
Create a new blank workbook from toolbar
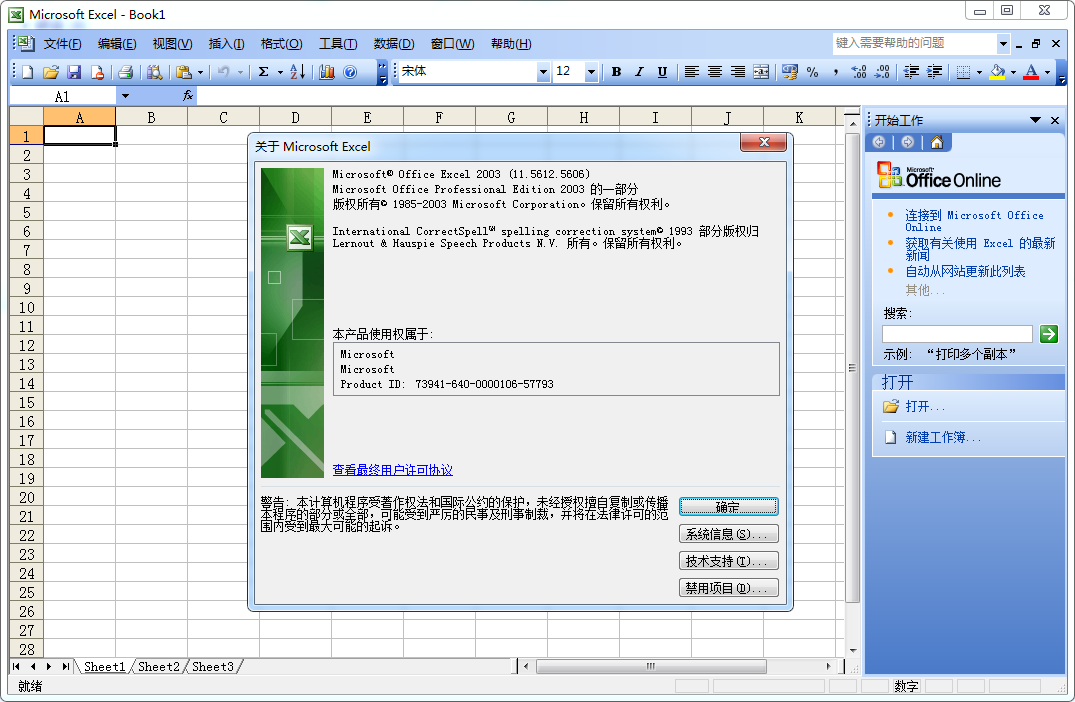coord(27,72)
